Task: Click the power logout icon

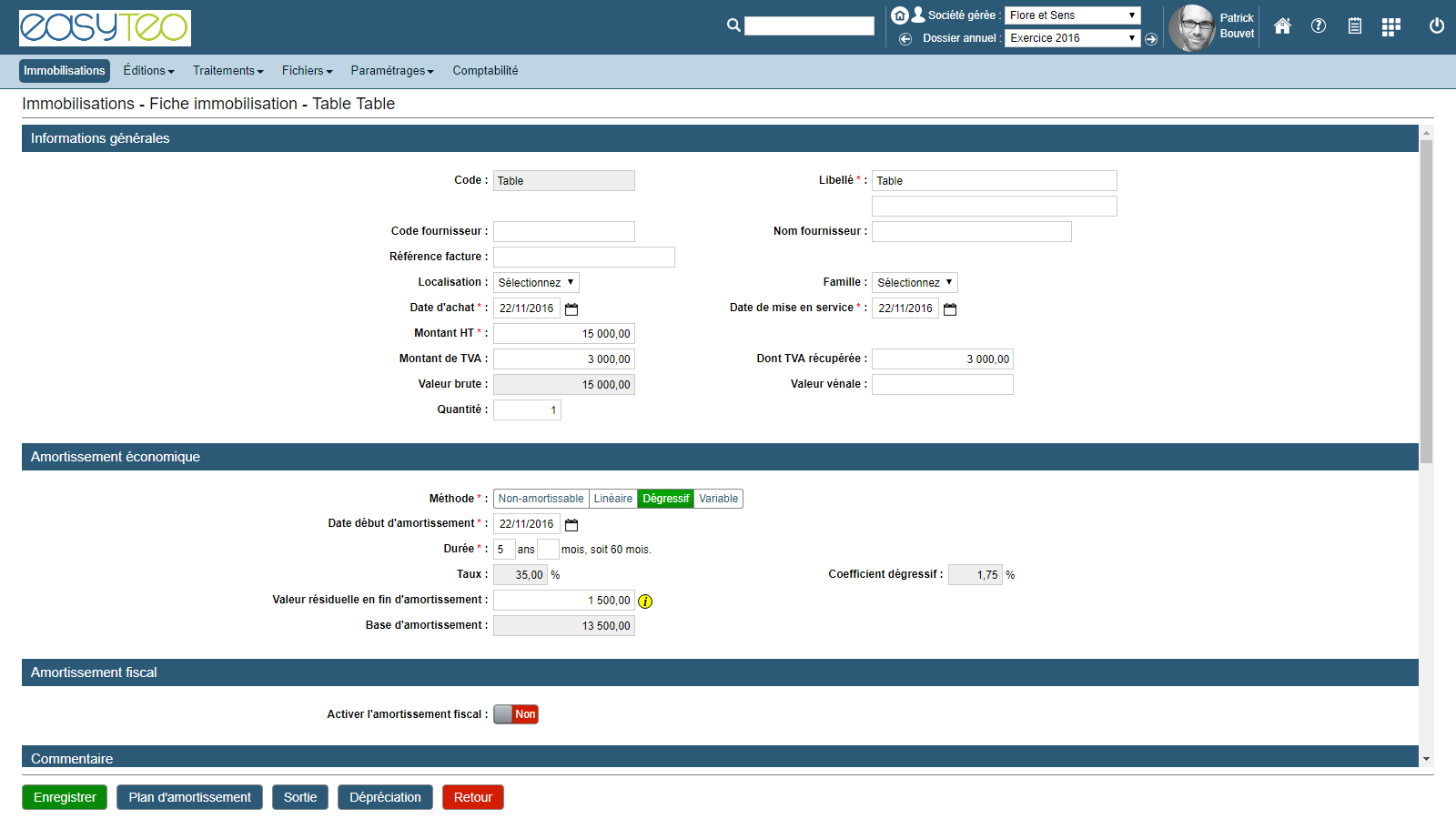Action: tap(1437, 26)
